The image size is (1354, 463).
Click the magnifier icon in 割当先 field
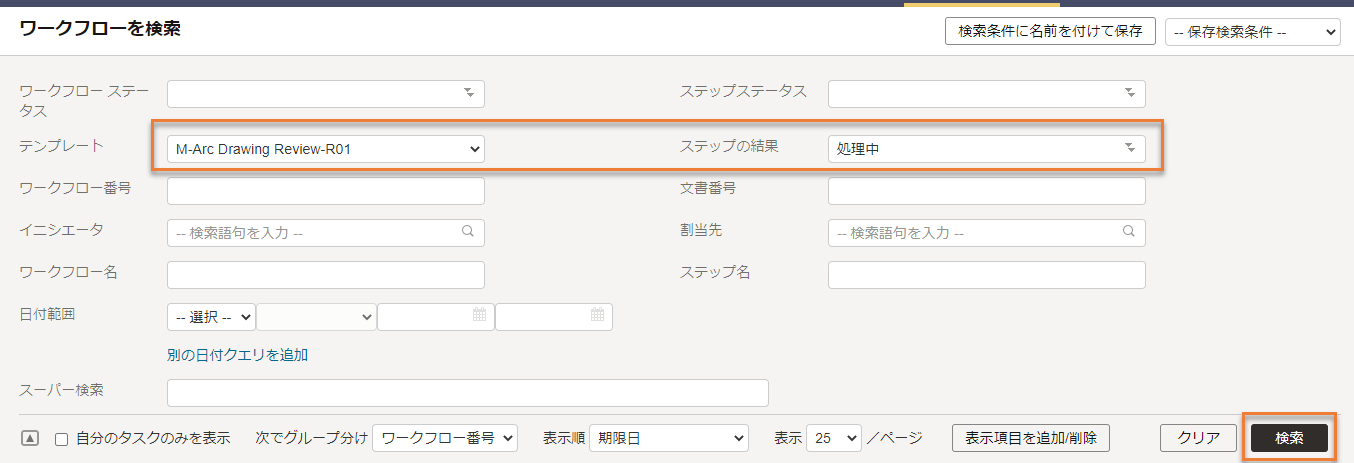click(x=1128, y=231)
